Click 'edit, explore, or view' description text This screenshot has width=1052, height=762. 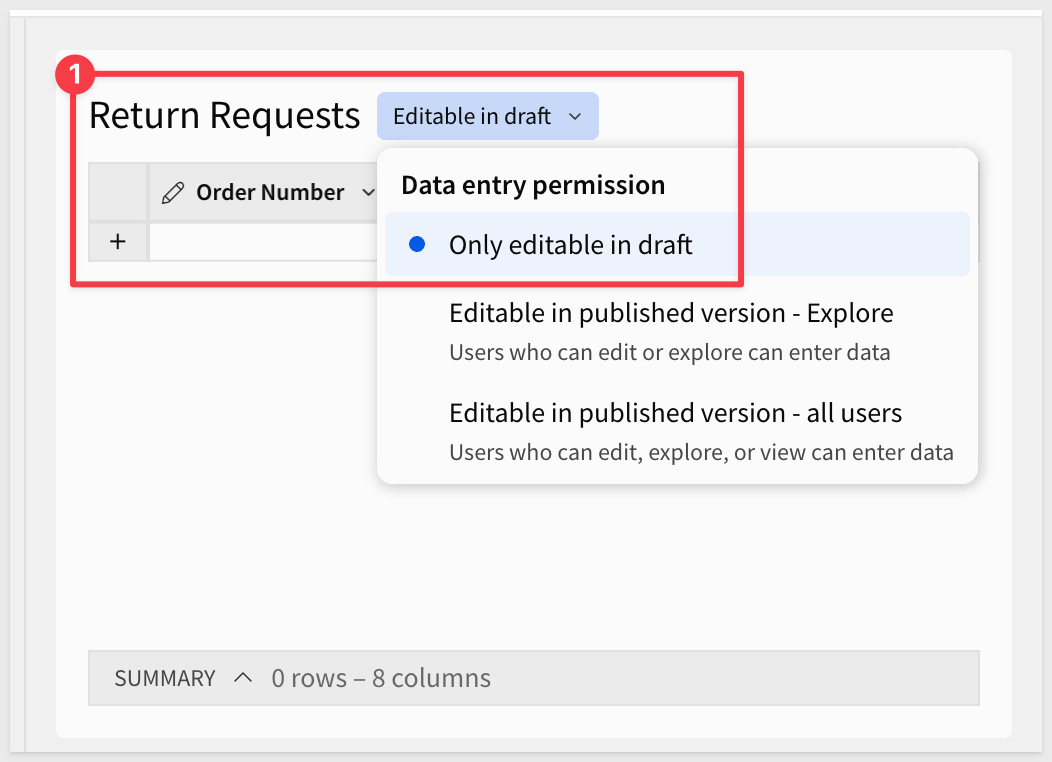[700, 453]
